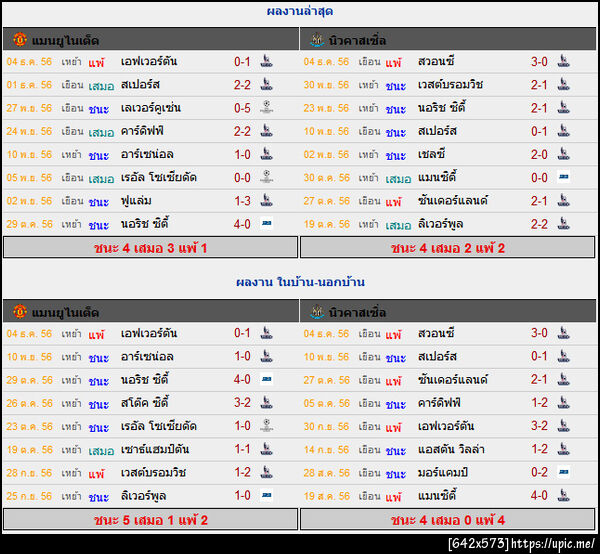Image resolution: width=600 pixels, height=554 pixels.
Task: Click the Premier League icon beside เวสต์บรอมวิช 1-2
Action: click(x=266, y=471)
